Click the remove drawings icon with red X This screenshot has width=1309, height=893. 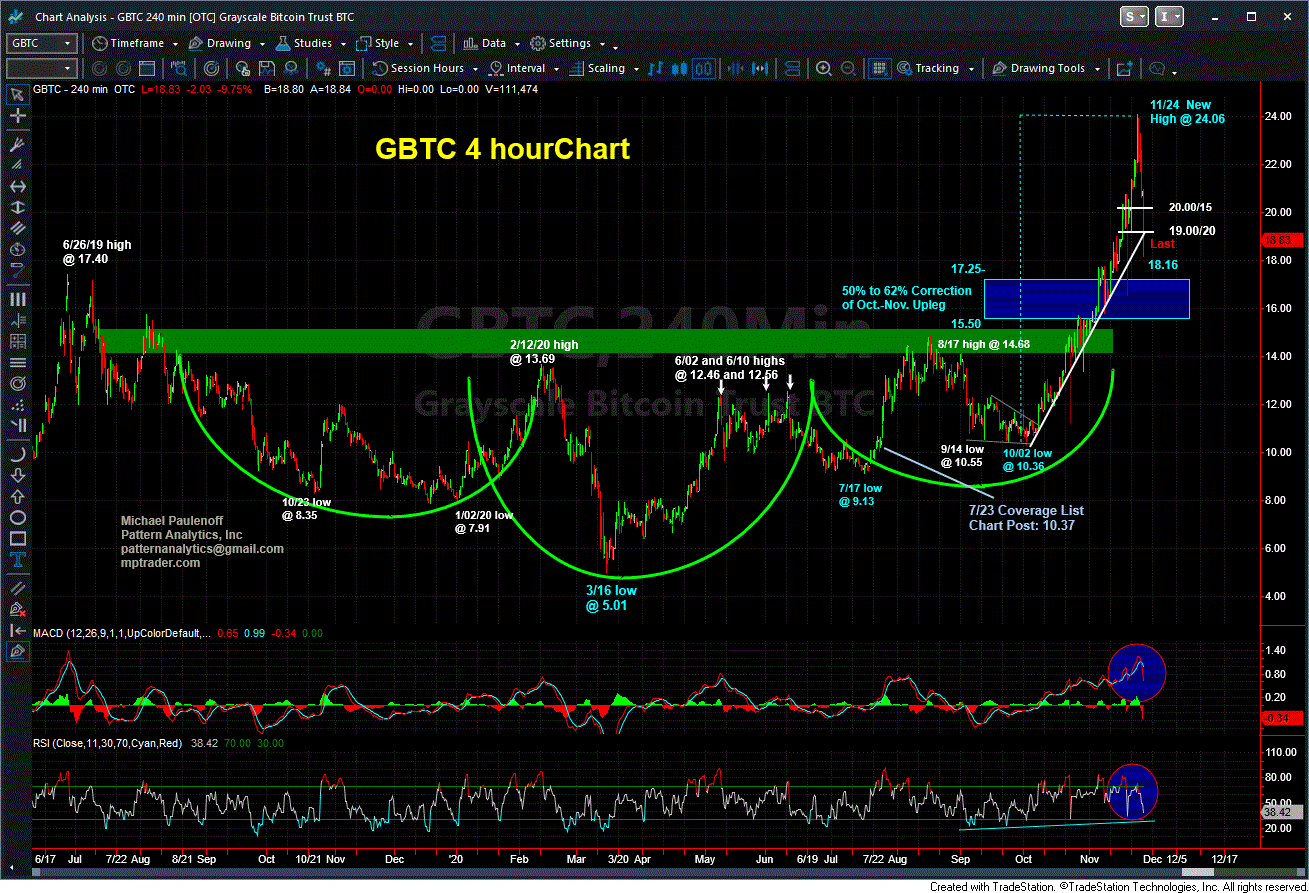tap(17, 609)
